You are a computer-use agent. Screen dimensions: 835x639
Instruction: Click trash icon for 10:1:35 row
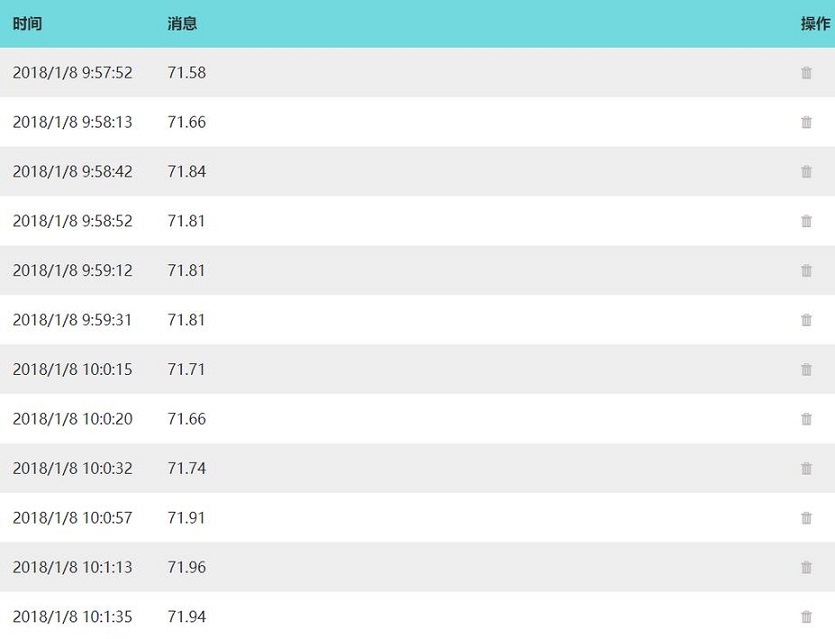[x=806, y=617]
